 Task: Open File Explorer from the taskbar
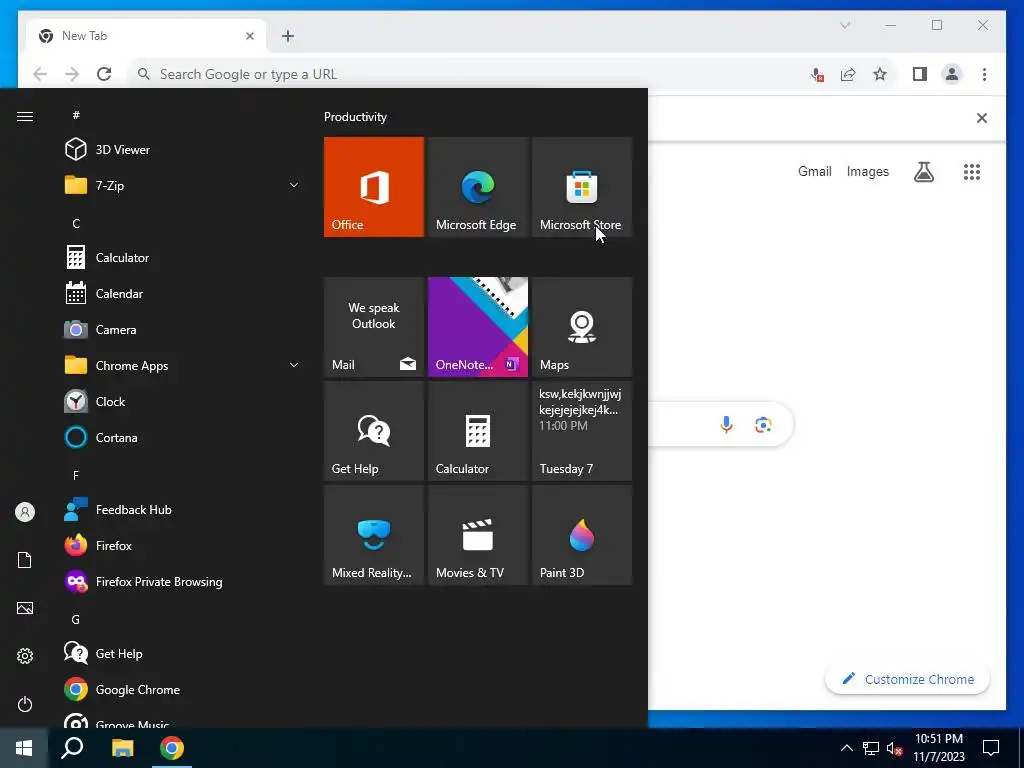point(122,748)
